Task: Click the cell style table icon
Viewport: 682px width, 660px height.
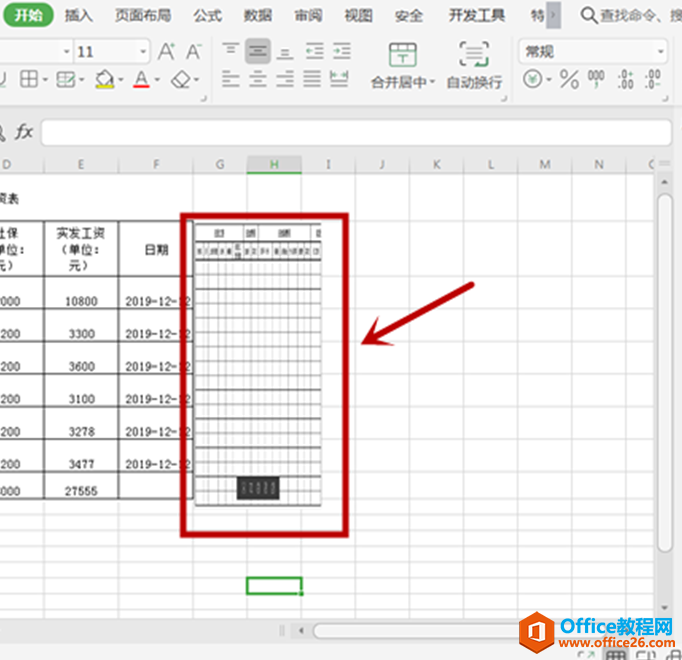Action: [66, 79]
